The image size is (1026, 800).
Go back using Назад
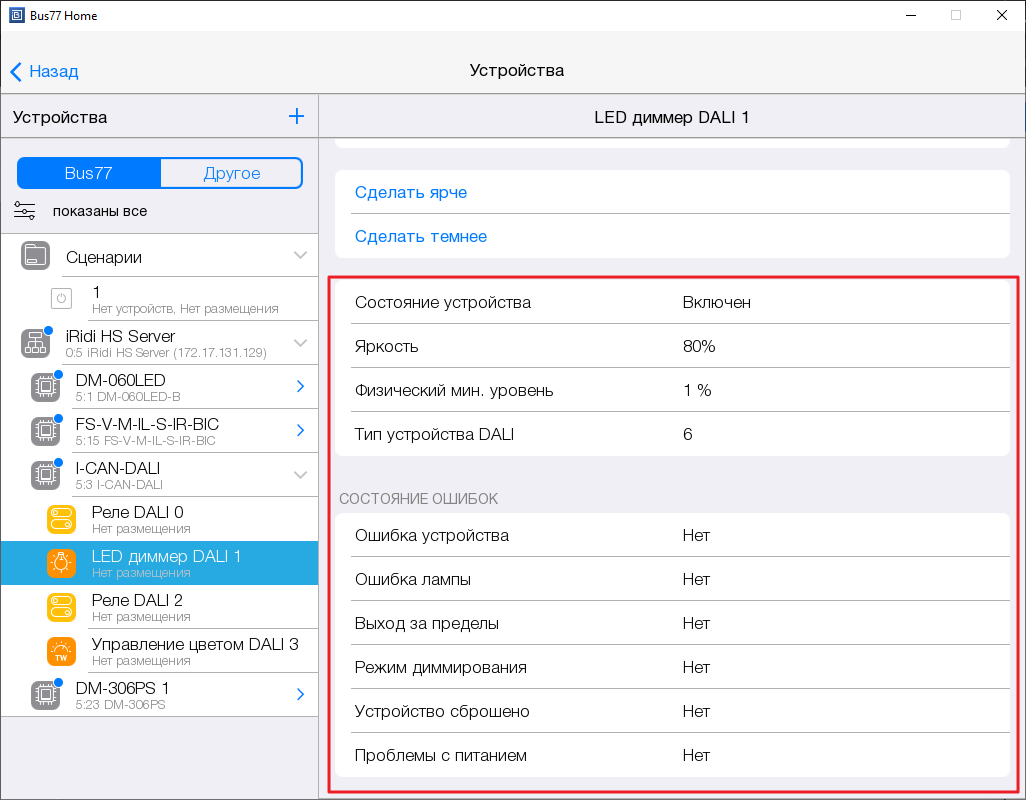pos(45,71)
